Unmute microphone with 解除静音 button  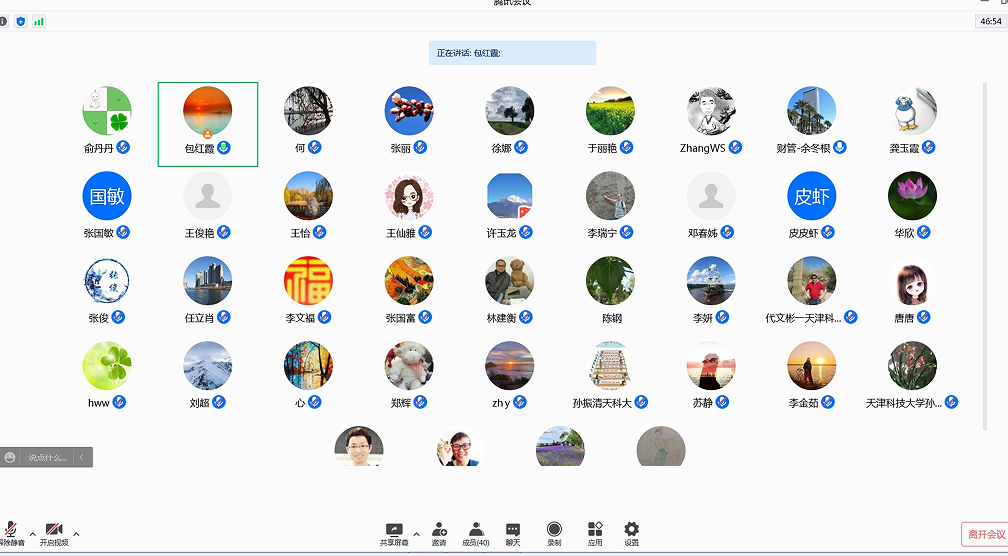(11, 533)
